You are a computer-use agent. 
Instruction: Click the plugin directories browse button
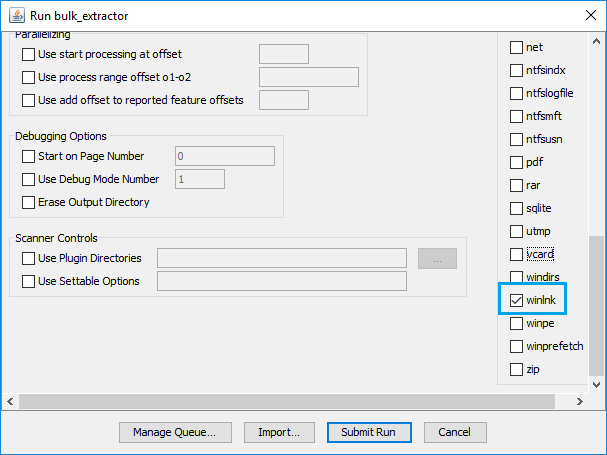(x=437, y=258)
